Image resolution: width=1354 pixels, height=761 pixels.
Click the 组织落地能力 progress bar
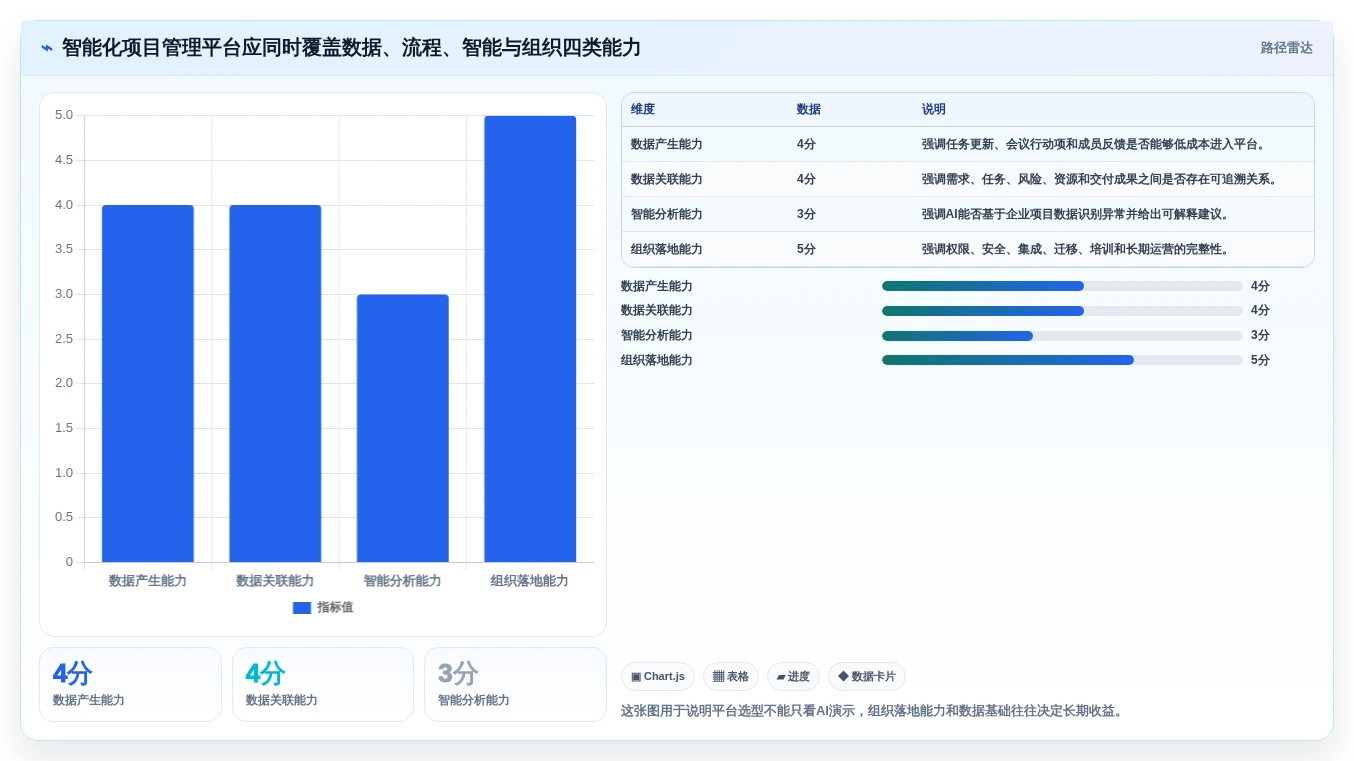1062,360
